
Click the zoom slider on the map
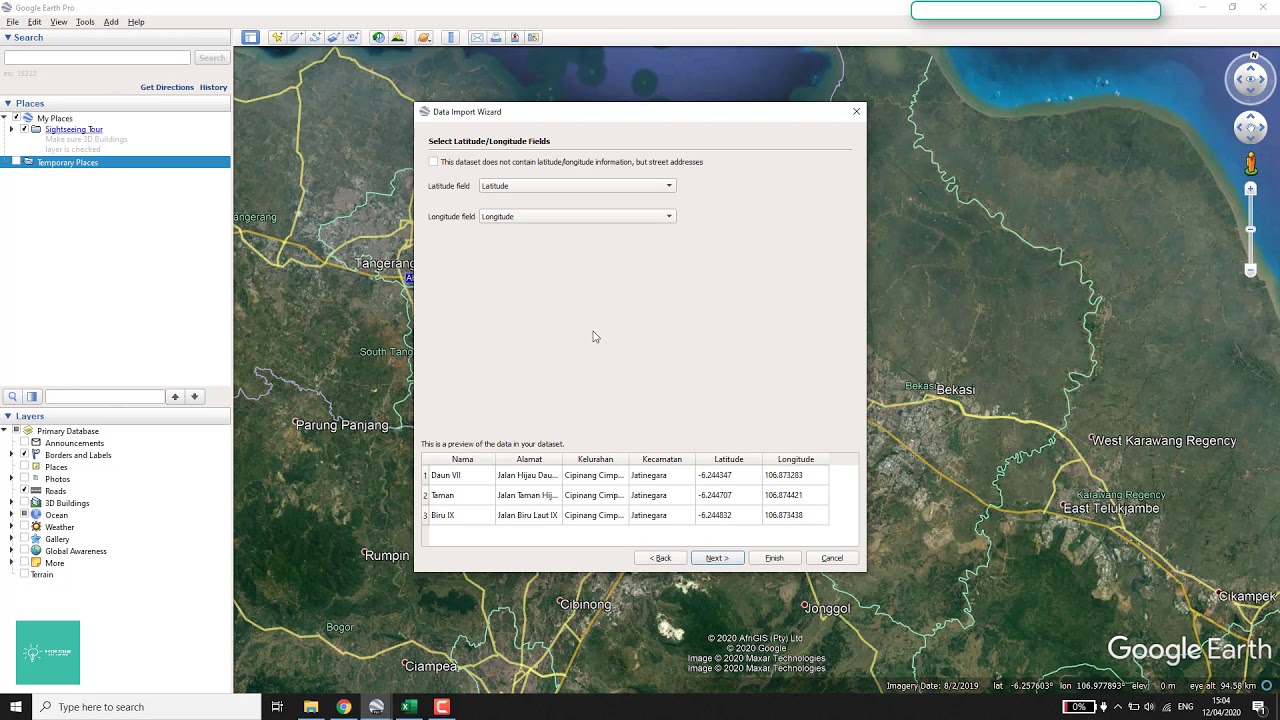(x=1250, y=230)
